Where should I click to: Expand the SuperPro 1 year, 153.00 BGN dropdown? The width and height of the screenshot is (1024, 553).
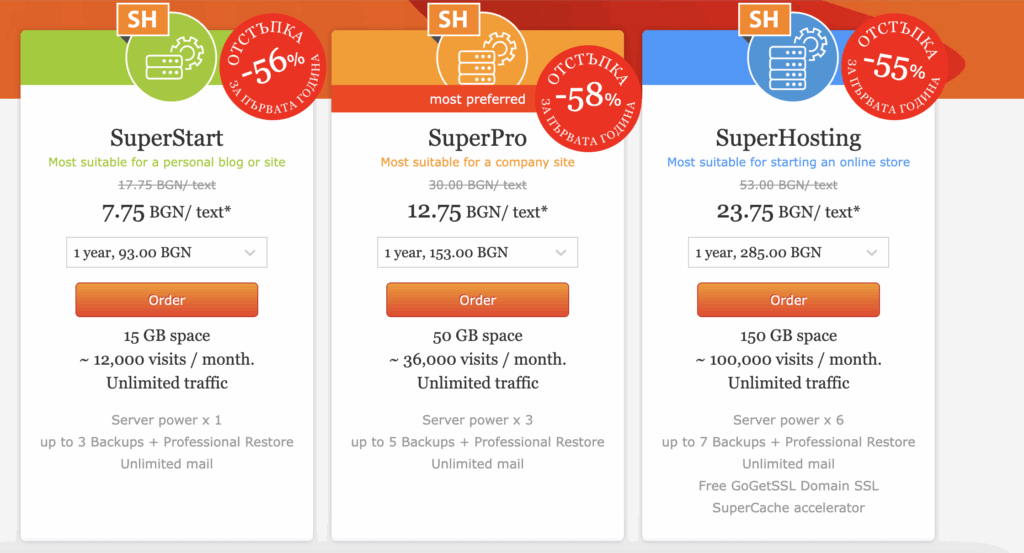[477, 253]
